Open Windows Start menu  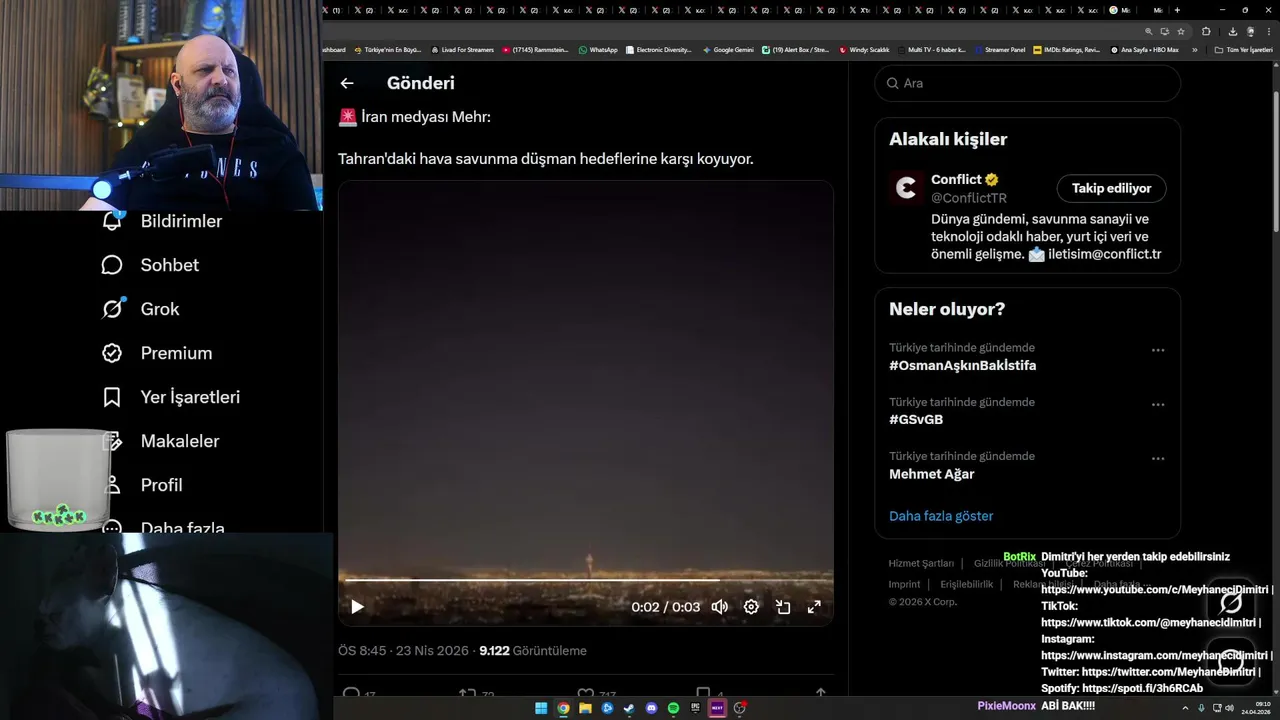coord(541,708)
